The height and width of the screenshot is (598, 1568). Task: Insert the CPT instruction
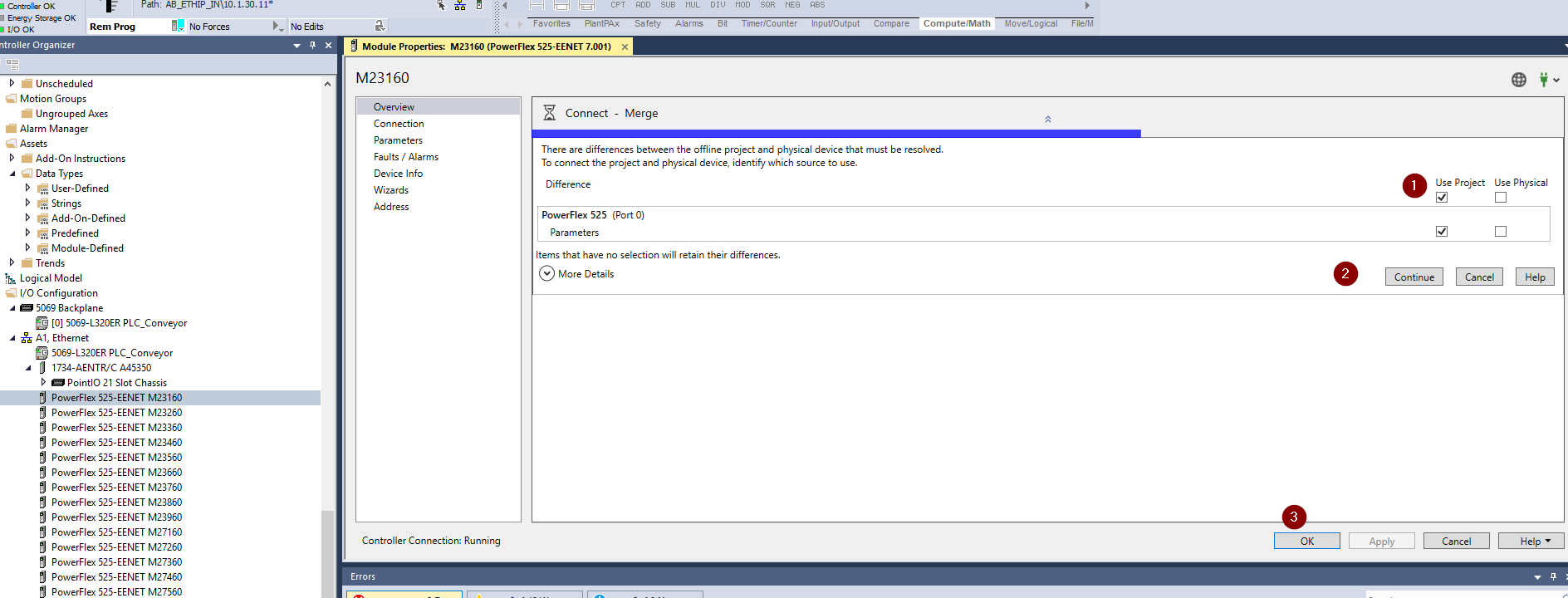click(x=618, y=5)
